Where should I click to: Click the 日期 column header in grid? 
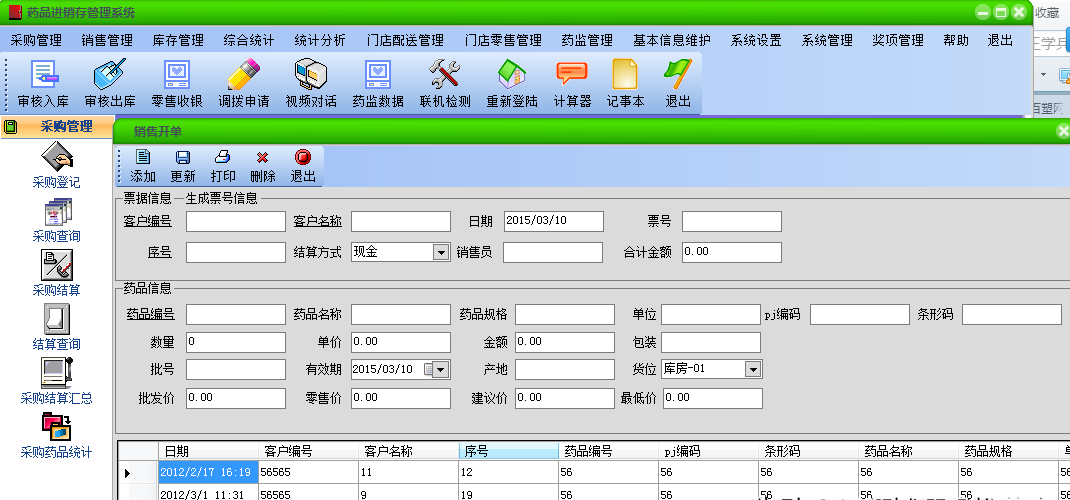pos(208,451)
